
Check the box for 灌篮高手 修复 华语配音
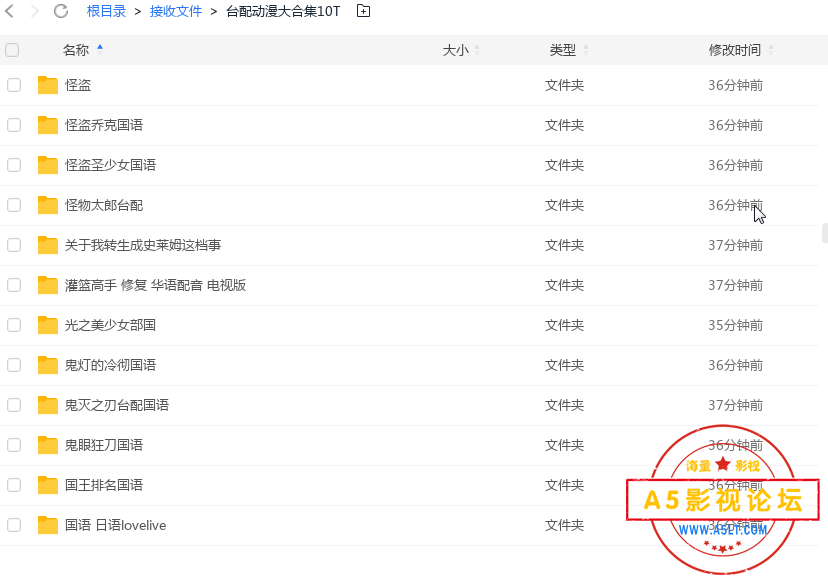coord(14,285)
